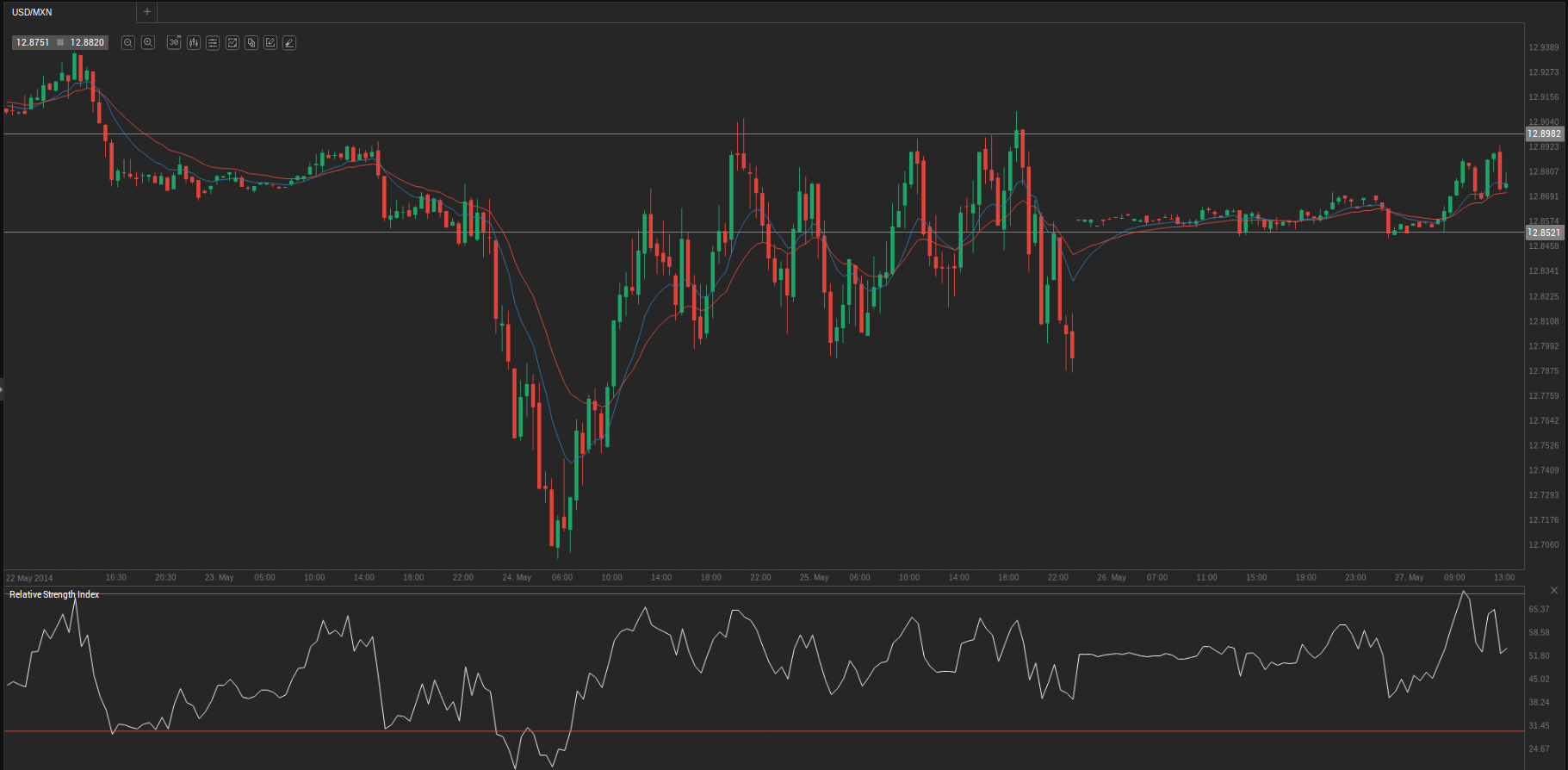Click the add indicator chart icon
Image resolution: width=1568 pixels, height=770 pixels.
pyautogui.click(x=232, y=42)
